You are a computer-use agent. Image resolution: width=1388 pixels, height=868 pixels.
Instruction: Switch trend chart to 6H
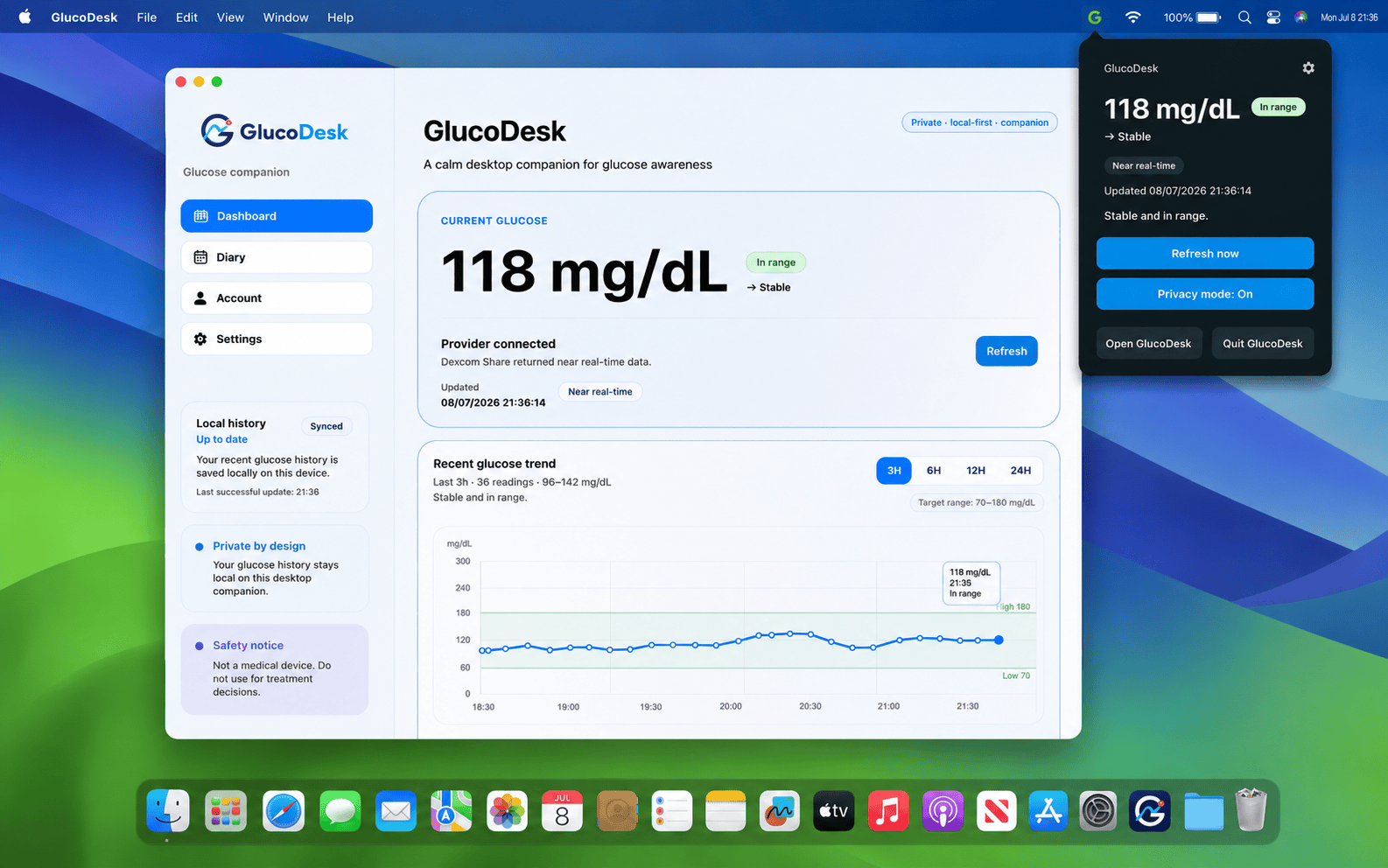pos(934,471)
